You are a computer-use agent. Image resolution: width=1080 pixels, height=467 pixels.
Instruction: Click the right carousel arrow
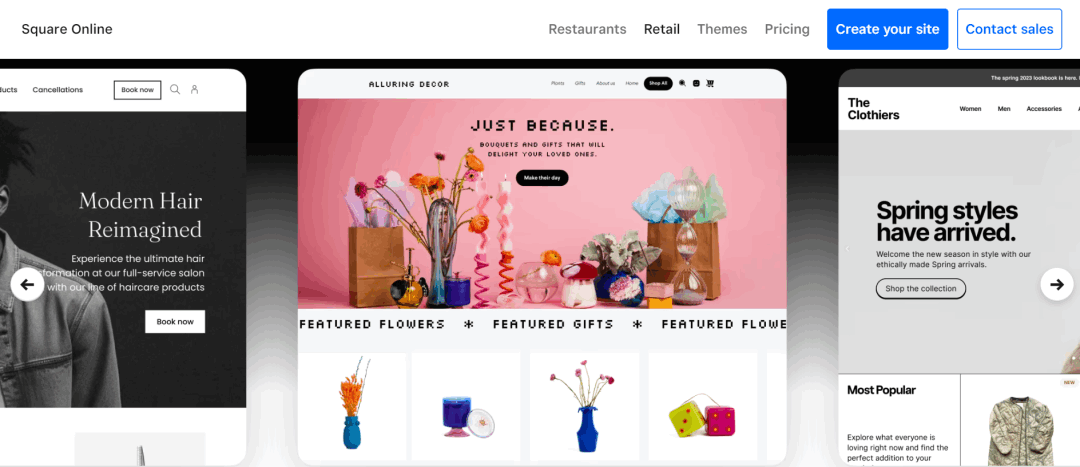(x=1057, y=284)
